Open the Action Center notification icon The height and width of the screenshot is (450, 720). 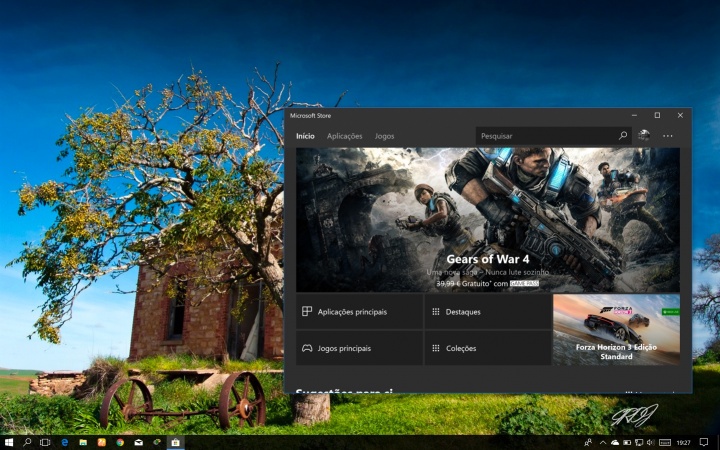[x=704, y=441]
